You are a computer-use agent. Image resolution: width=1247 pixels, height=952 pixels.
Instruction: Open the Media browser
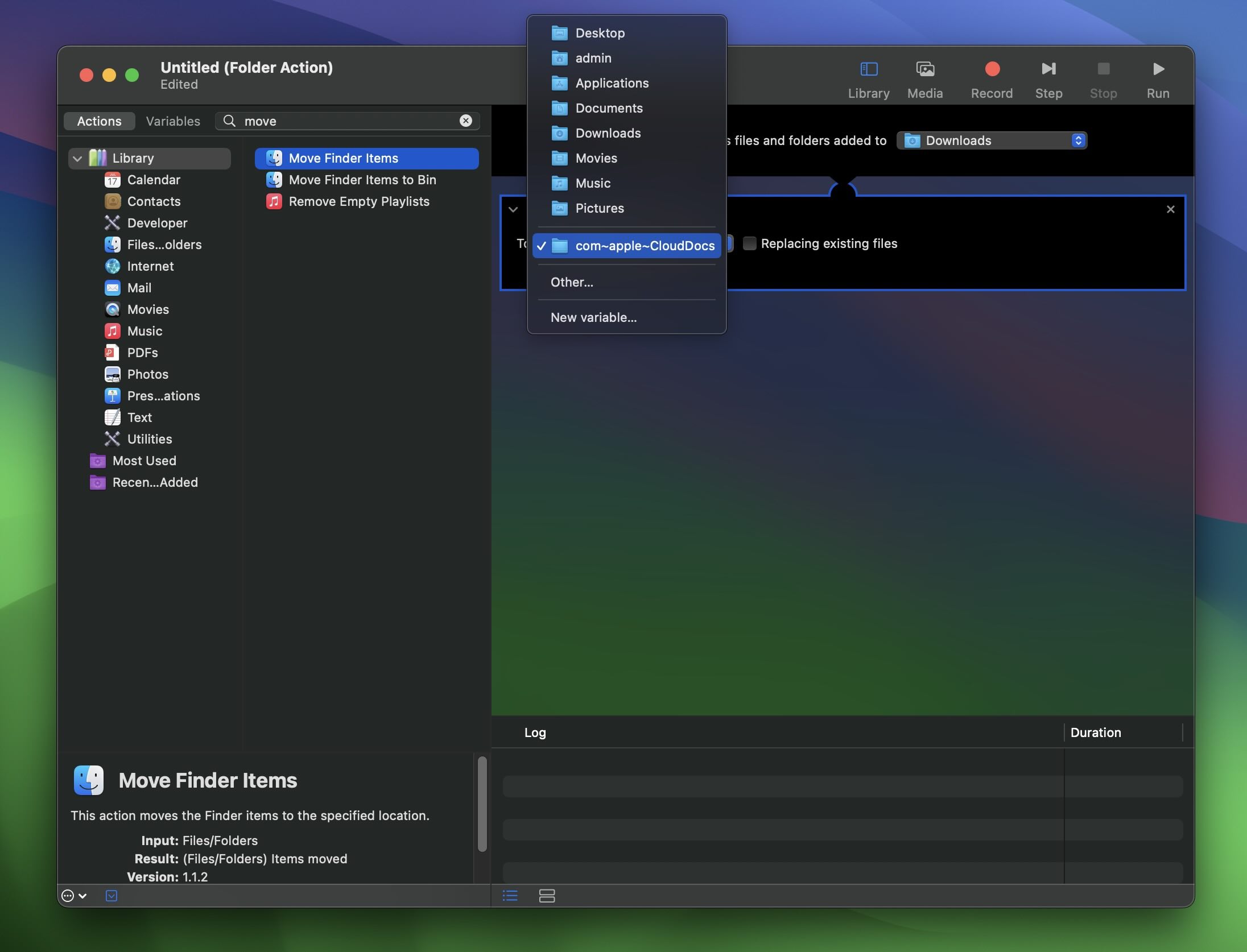pos(925,79)
